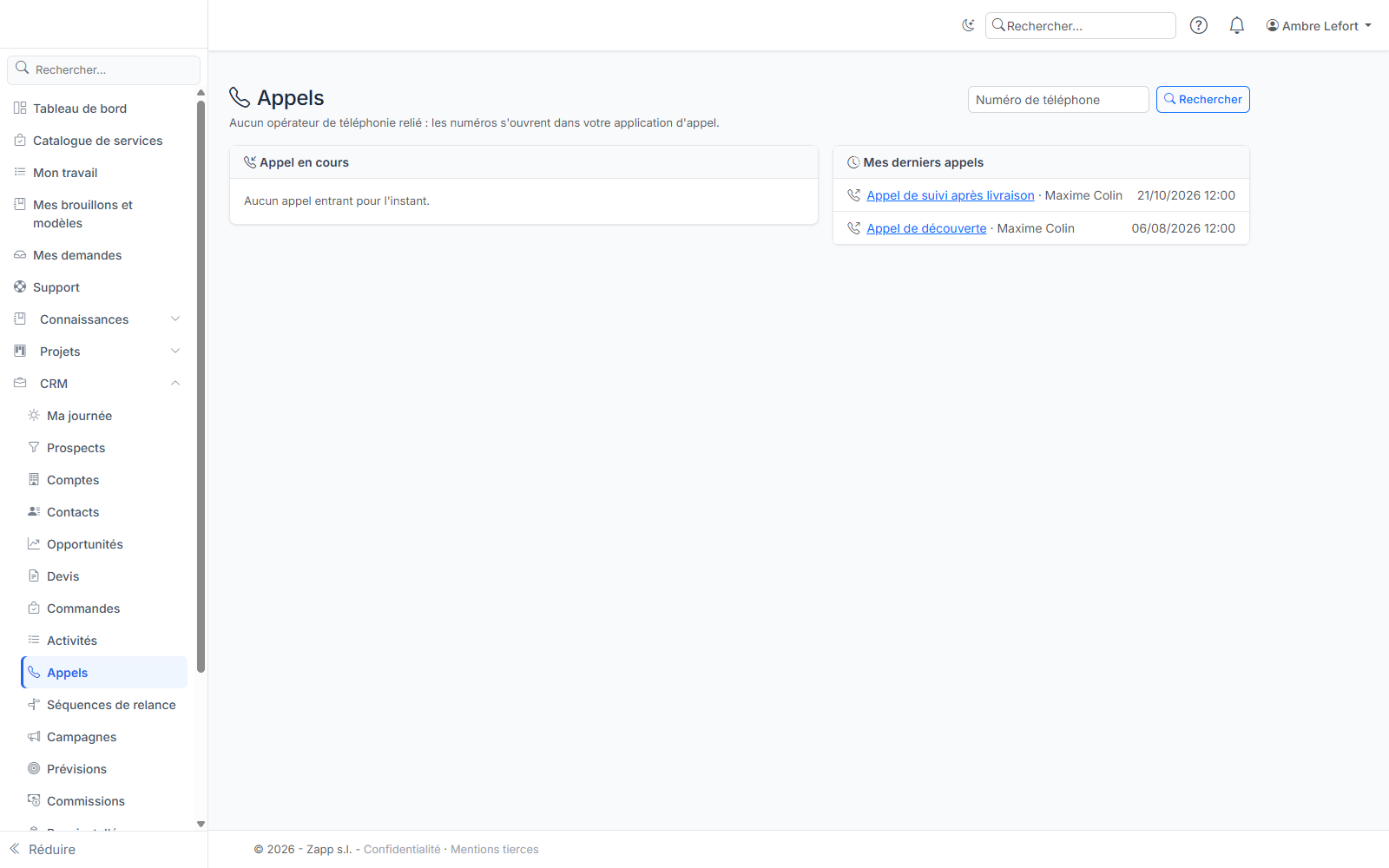Click the blue Rechercher button

click(1203, 100)
